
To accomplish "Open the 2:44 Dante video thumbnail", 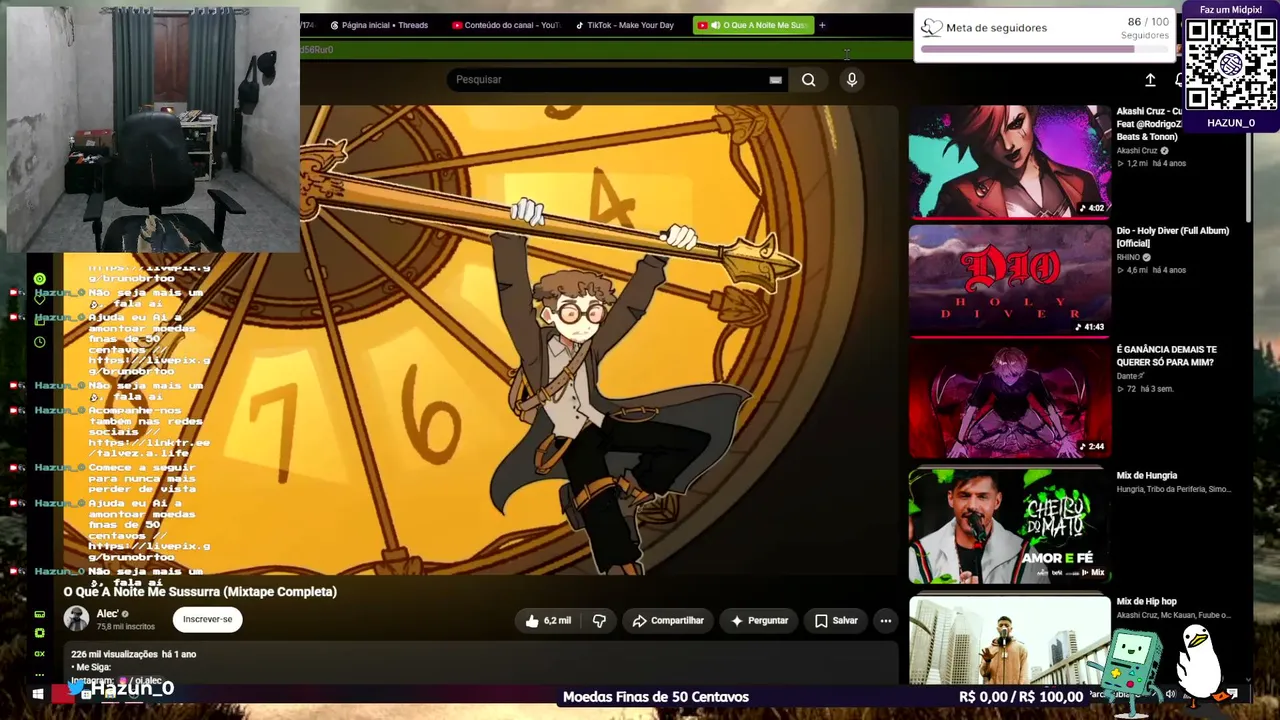I will pyautogui.click(x=1009, y=400).
